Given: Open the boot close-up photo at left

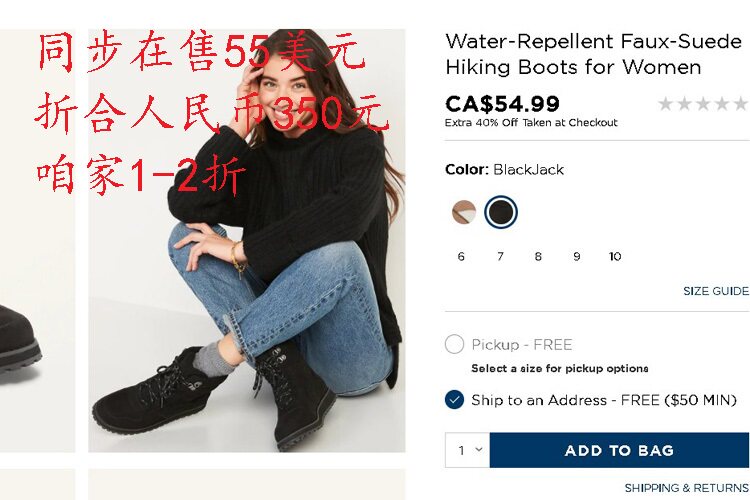Looking at the screenshot, I should (37, 241).
